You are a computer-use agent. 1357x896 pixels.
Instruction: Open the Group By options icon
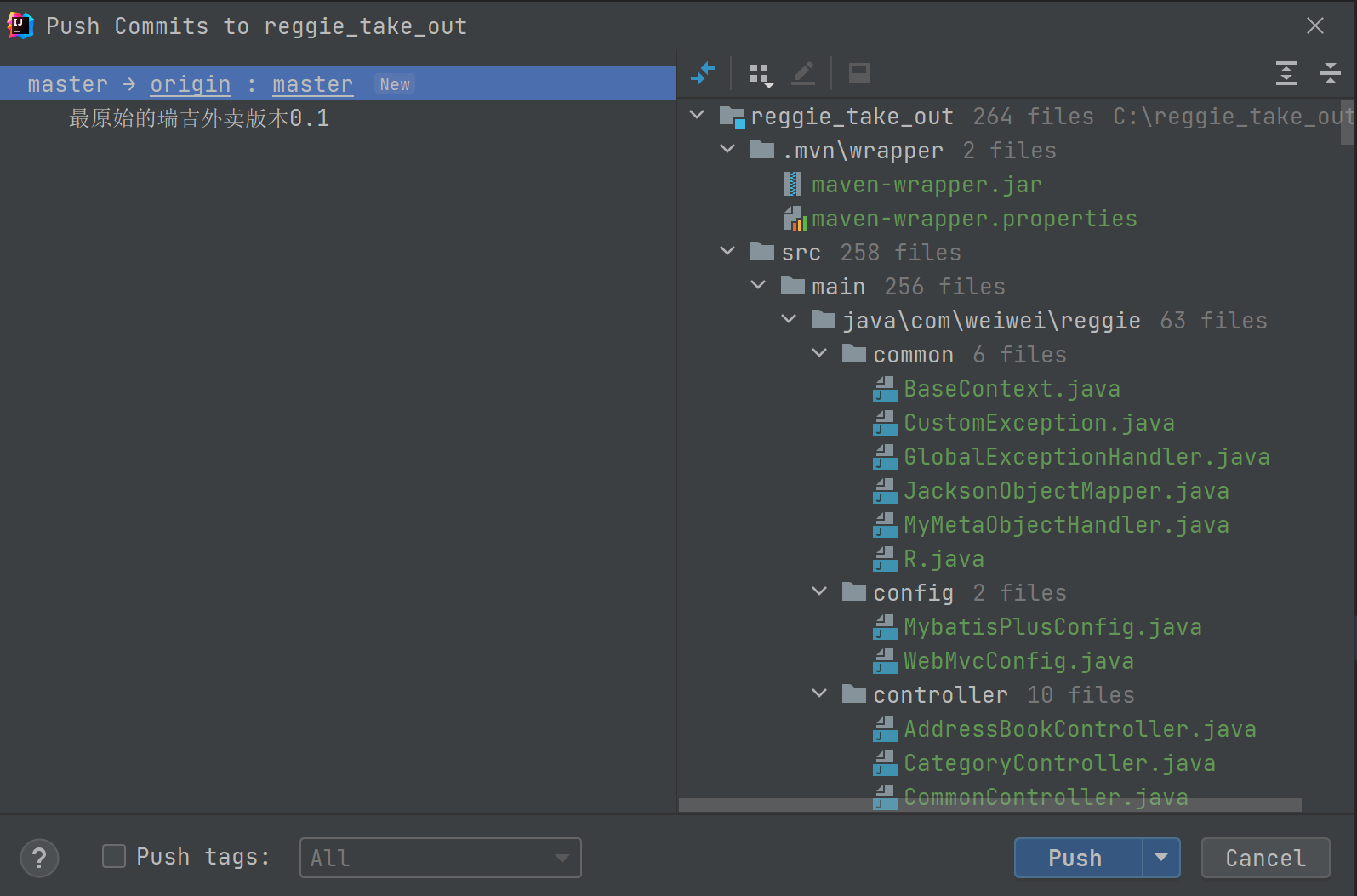pos(761,75)
